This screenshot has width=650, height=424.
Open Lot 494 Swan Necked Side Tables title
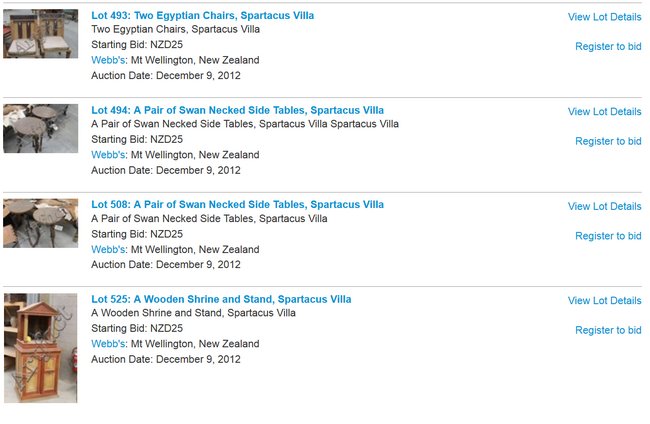pyautogui.click(x=237, y=110)
